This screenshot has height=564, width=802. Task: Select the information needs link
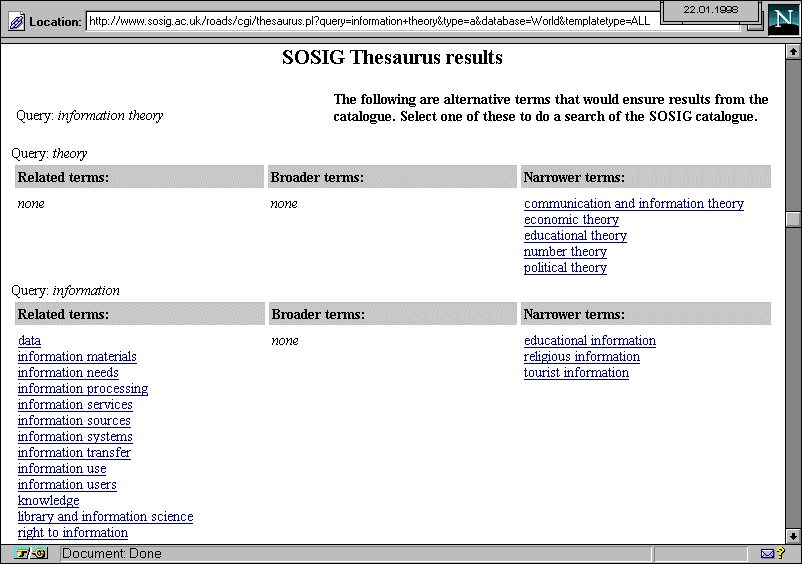point(68,373)
